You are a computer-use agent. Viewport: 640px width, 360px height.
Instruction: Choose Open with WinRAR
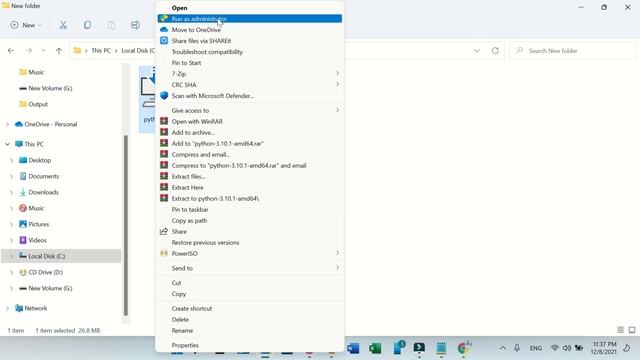pos(250,122)
